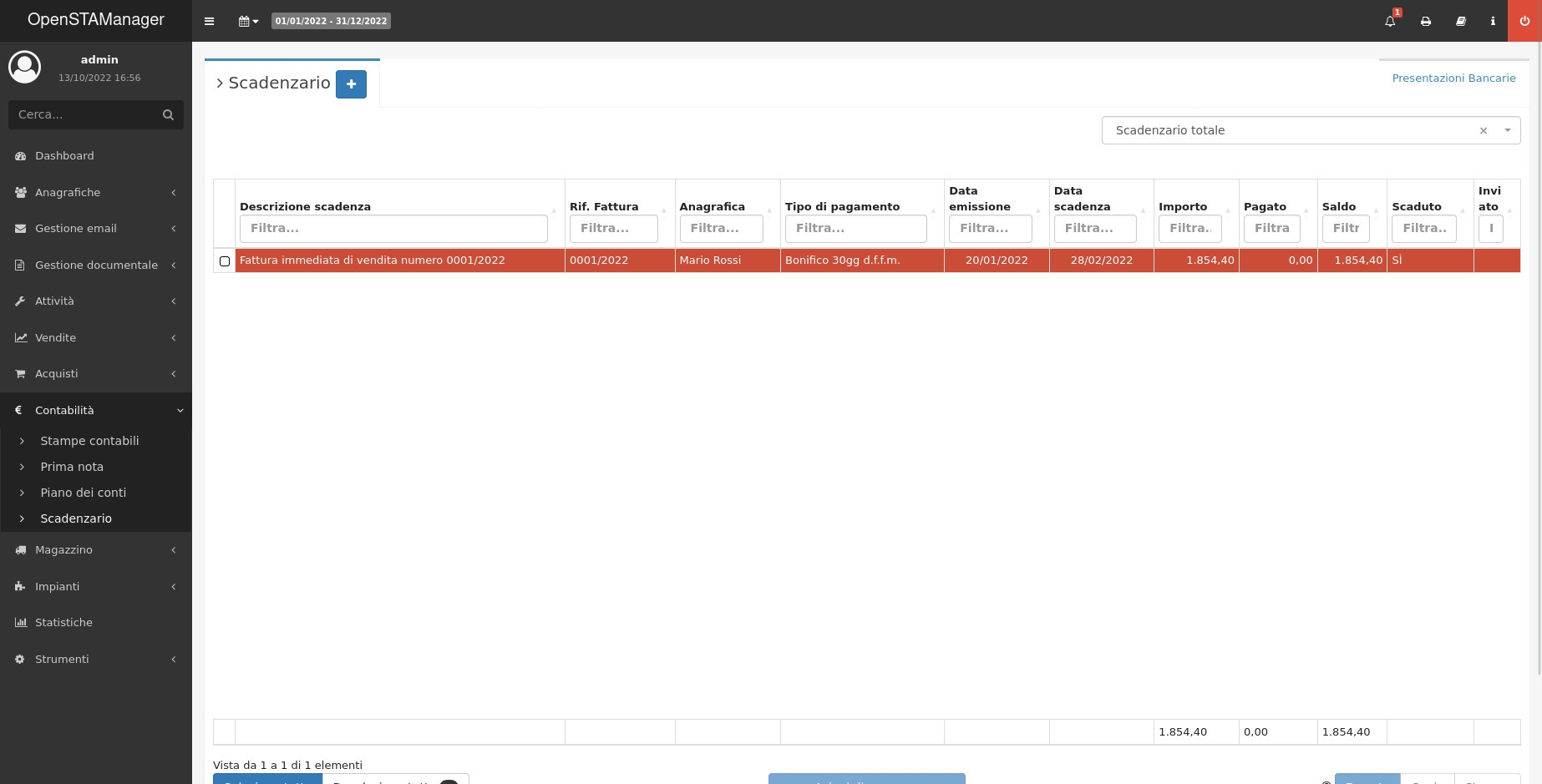Open the calendar period dropdown
The height and width of the screenshot is (784, 1542).
coord(248,21)
